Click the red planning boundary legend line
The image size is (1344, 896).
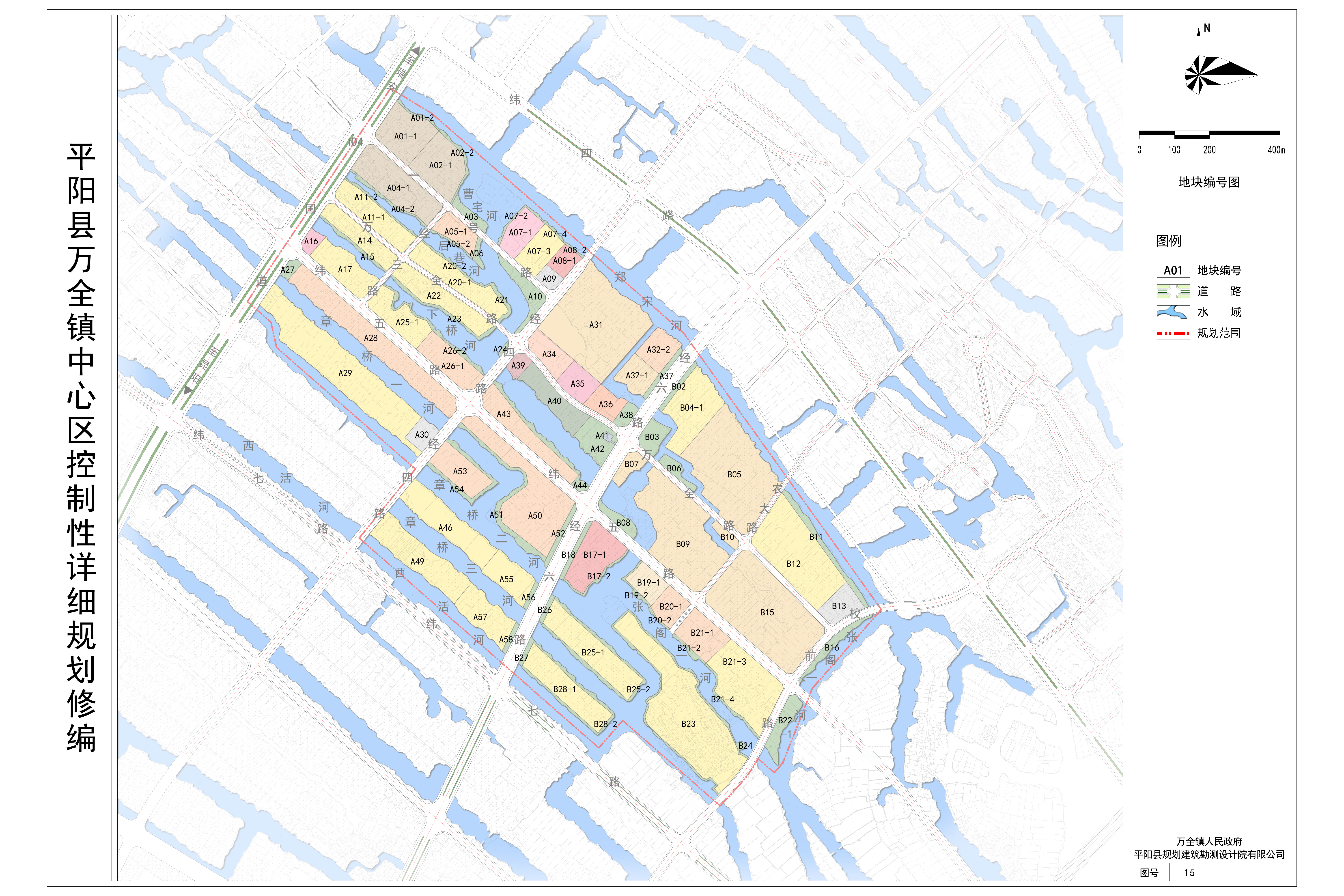(x=1173, y=333)
